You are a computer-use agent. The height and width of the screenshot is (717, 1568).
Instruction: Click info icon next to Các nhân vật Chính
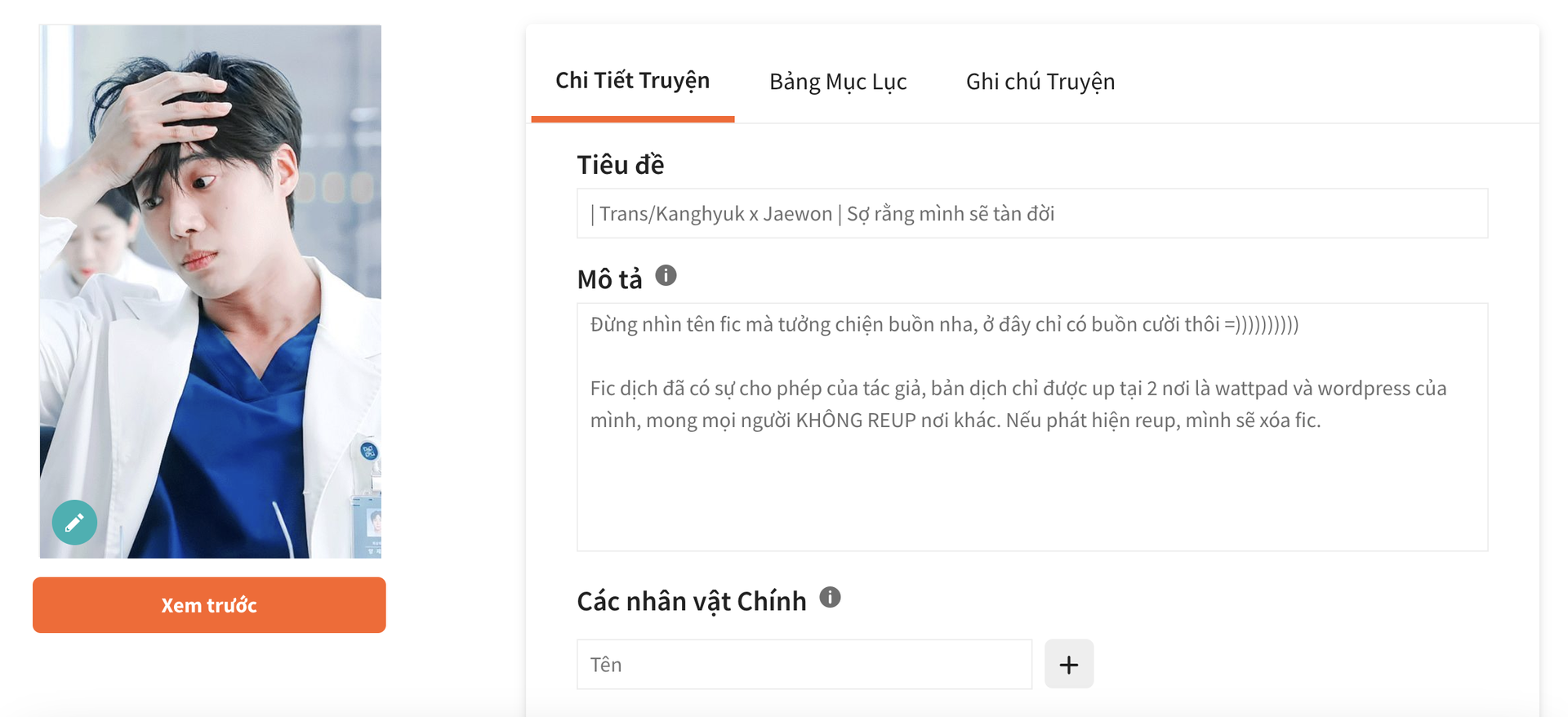pyautogui.click(x=830, y=597)
